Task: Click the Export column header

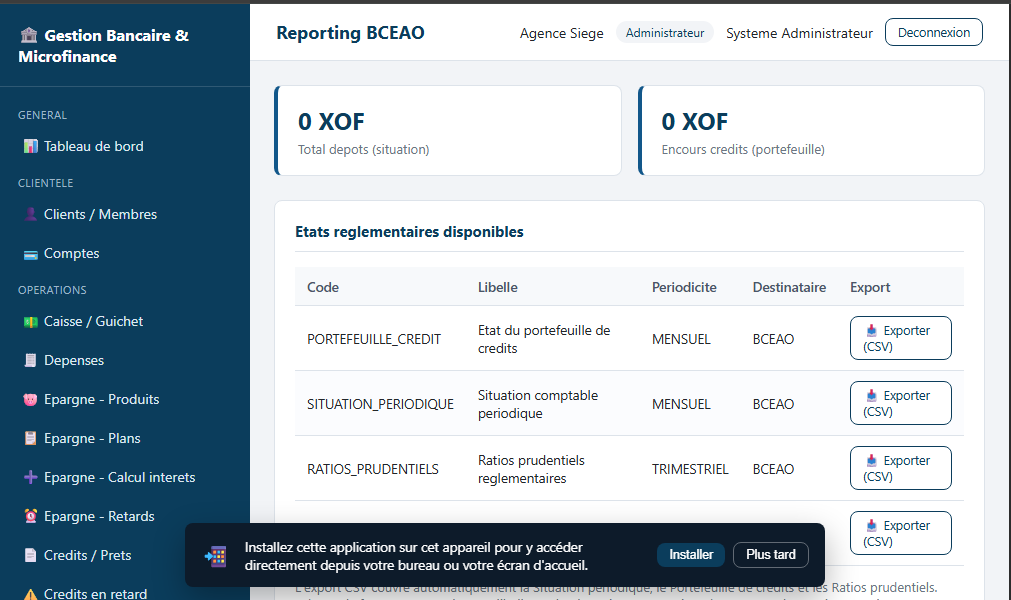Action: (870, 287)
